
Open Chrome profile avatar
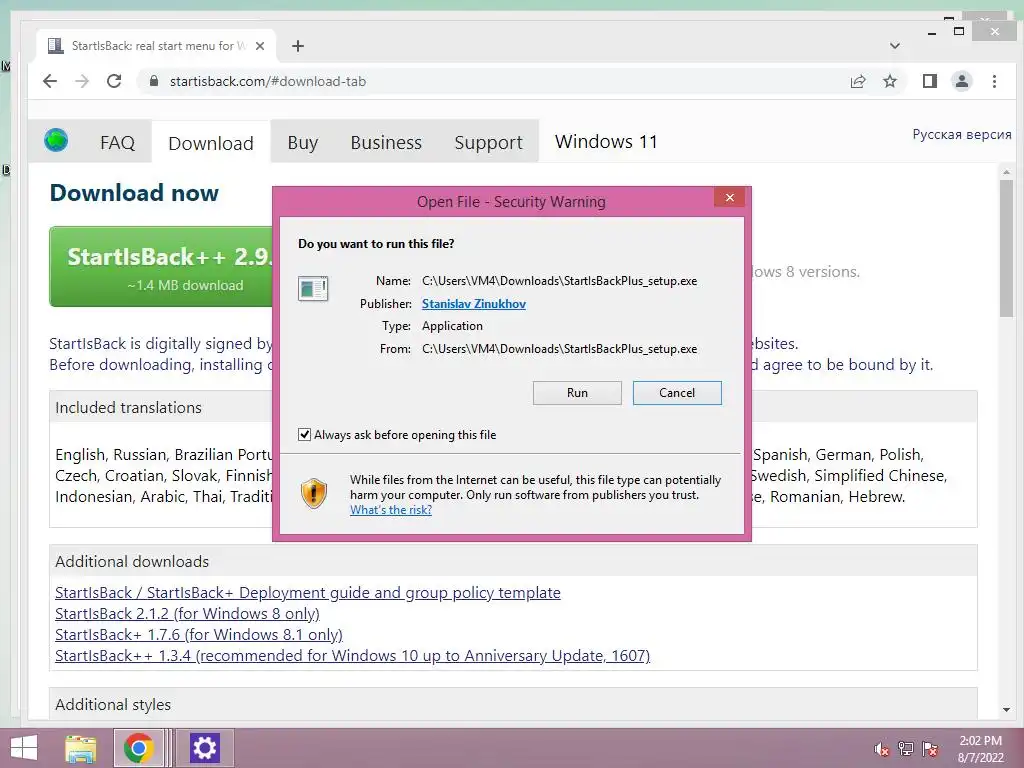click(962, 81)
